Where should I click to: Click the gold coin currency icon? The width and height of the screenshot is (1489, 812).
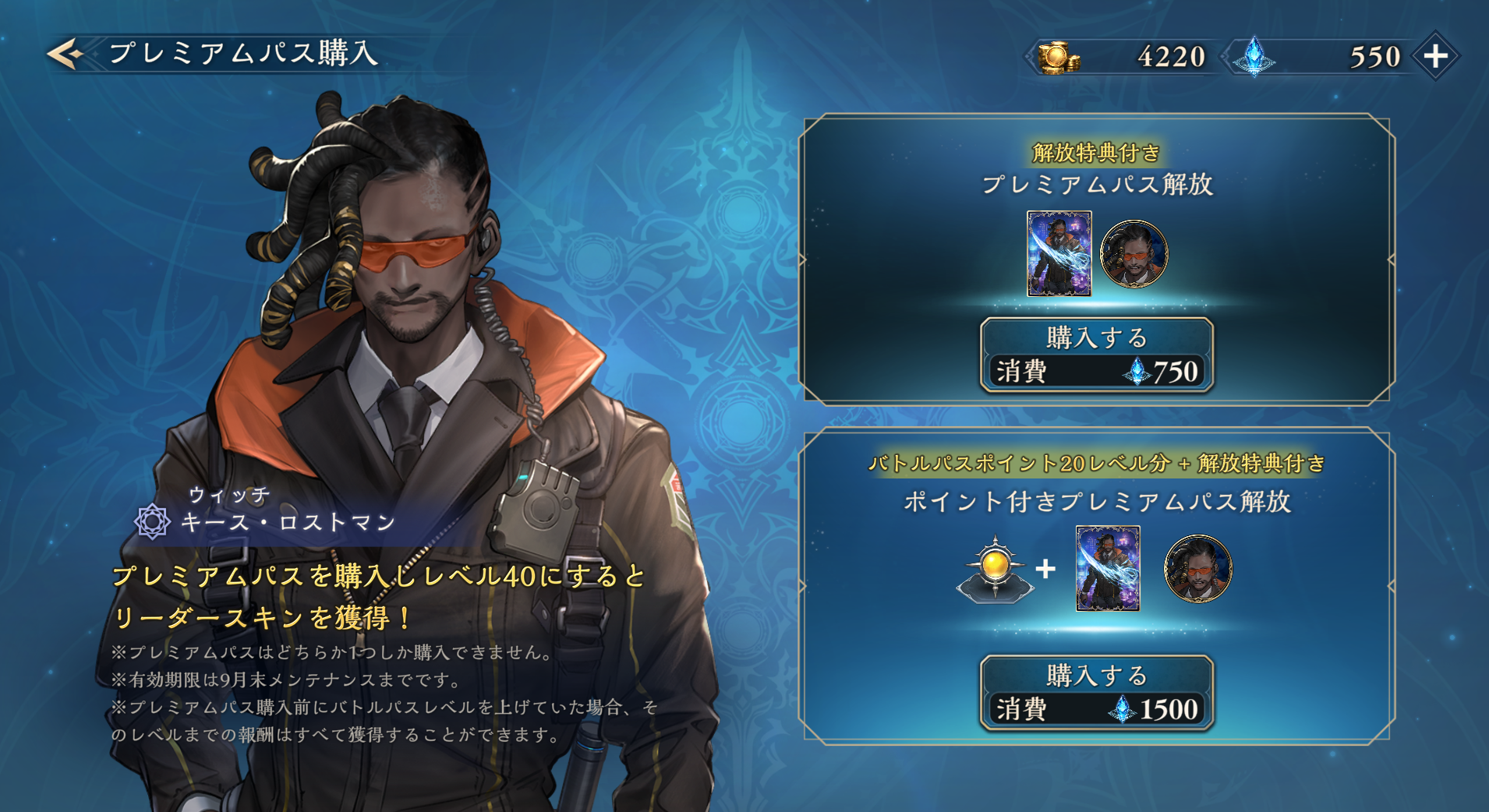coord(1059,58)
